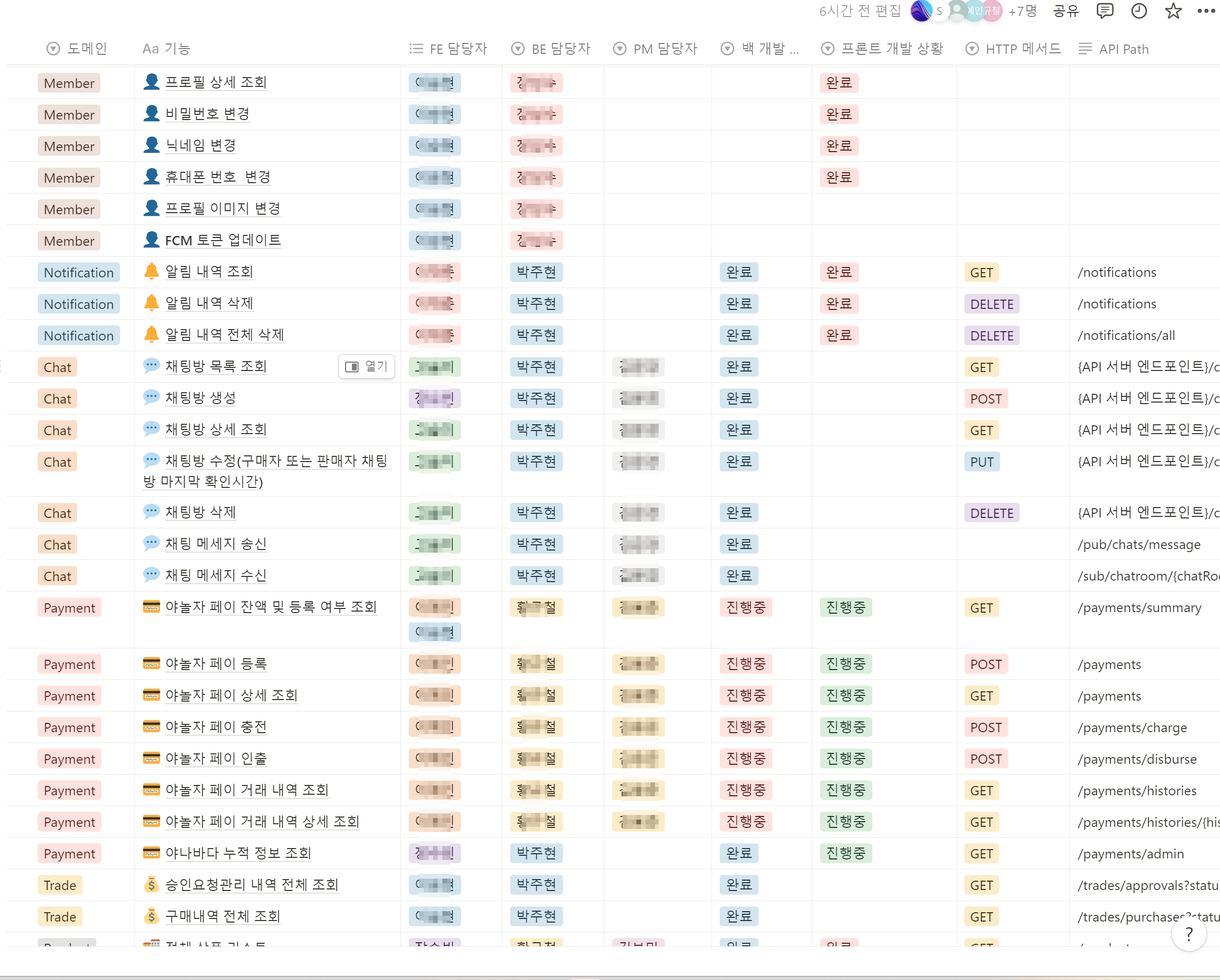Click 열기 button on 채팅방 목록 조회
This screenshot has height=980, width=1220.
(x=366, y=367)
